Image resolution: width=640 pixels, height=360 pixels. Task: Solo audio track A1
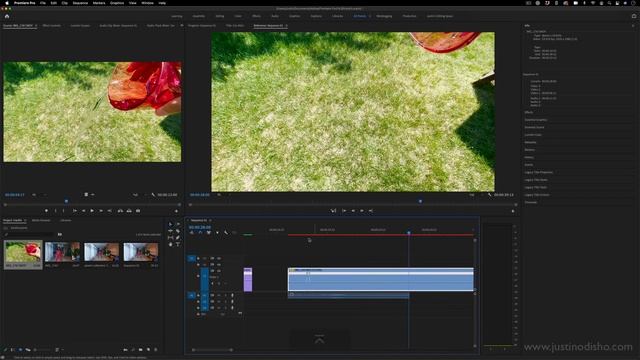225,295
